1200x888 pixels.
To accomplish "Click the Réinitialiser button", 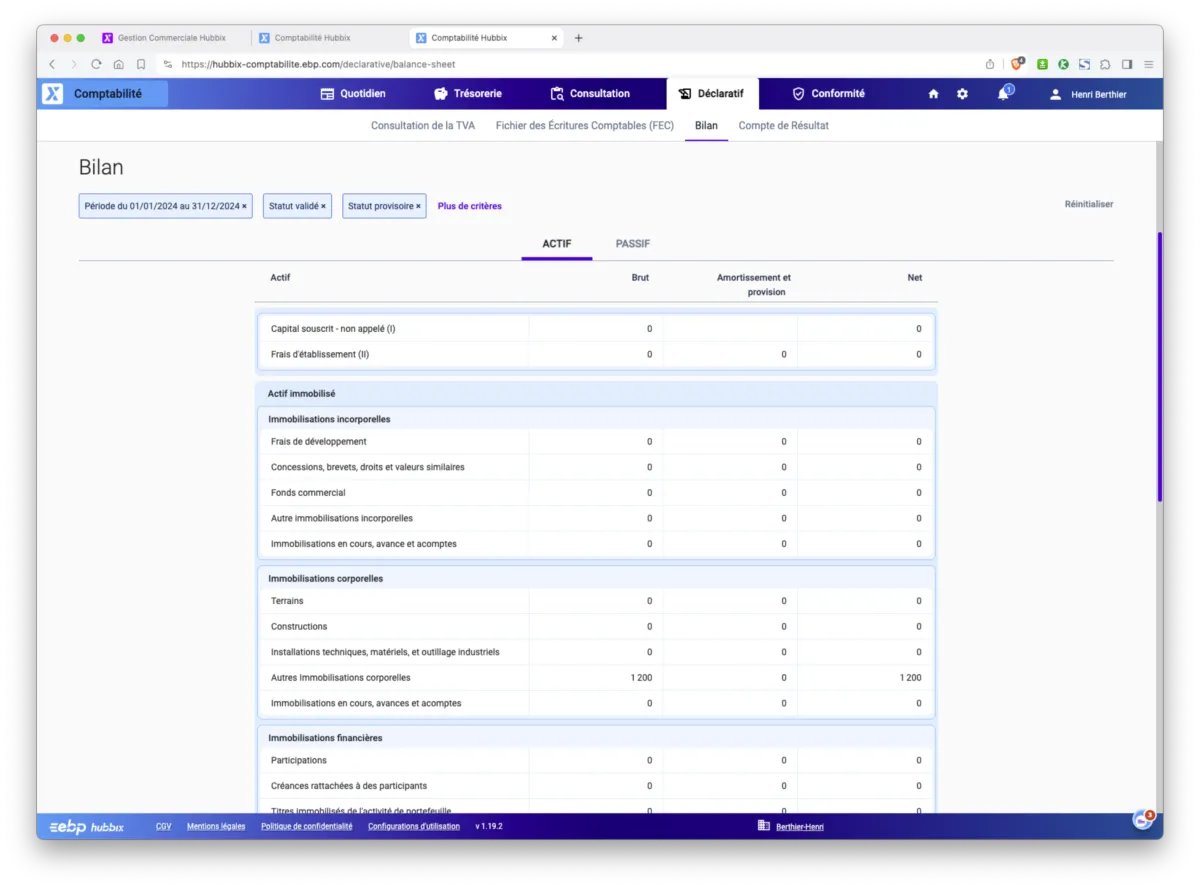I will pos(1088,204).
